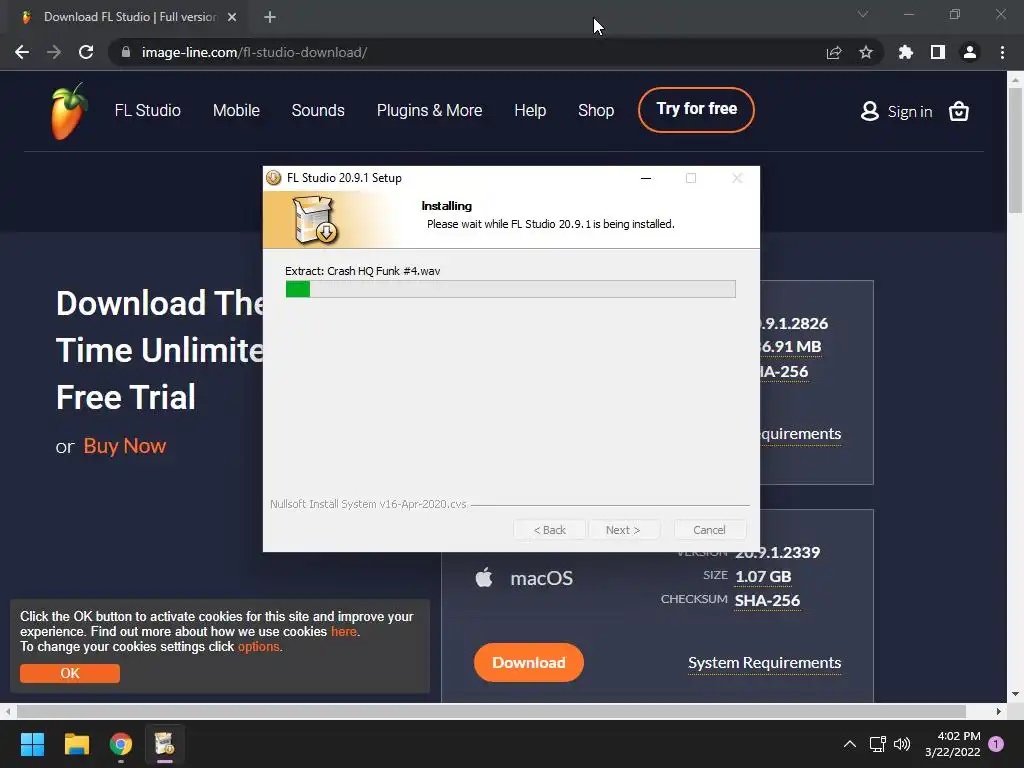Screen dimensions: 1024x768
Task: Open cookie info 'here' link
Action: (344, 632)
